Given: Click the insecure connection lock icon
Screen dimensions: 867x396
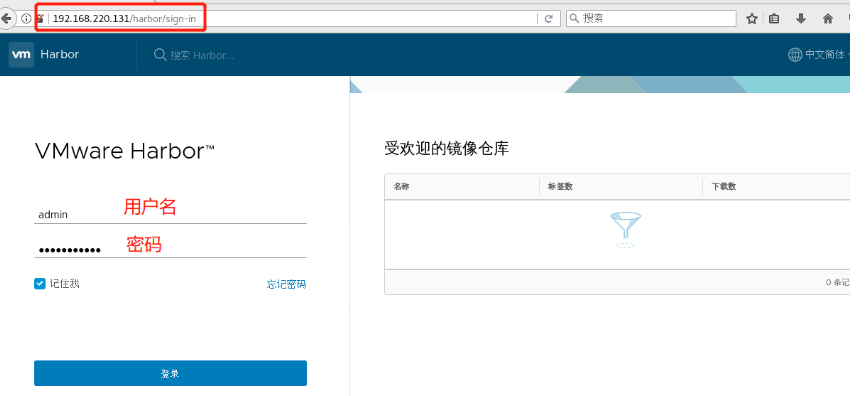Looking at the screenshot, I should 40,18.
